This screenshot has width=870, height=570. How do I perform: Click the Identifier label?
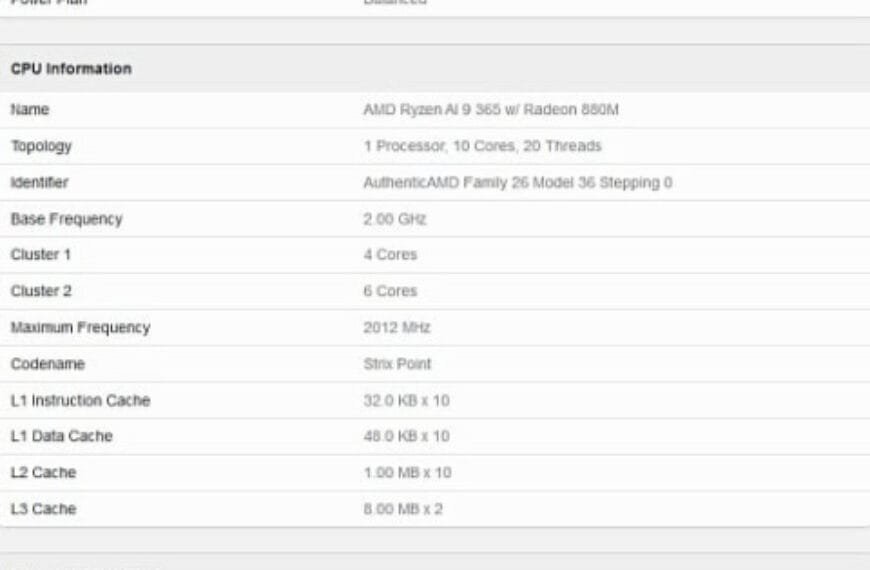39,182
